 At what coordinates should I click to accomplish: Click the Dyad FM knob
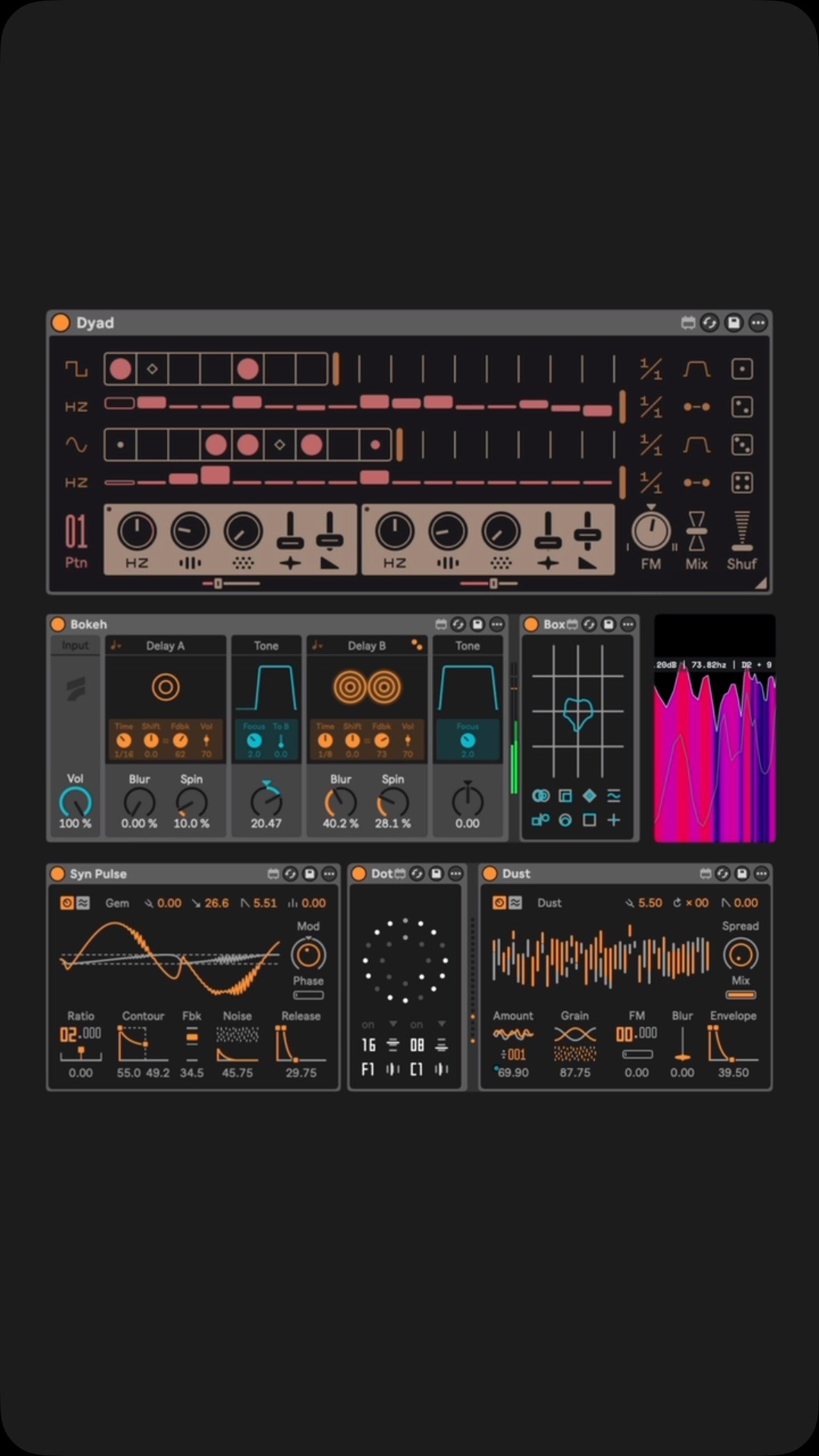point(651,531)
